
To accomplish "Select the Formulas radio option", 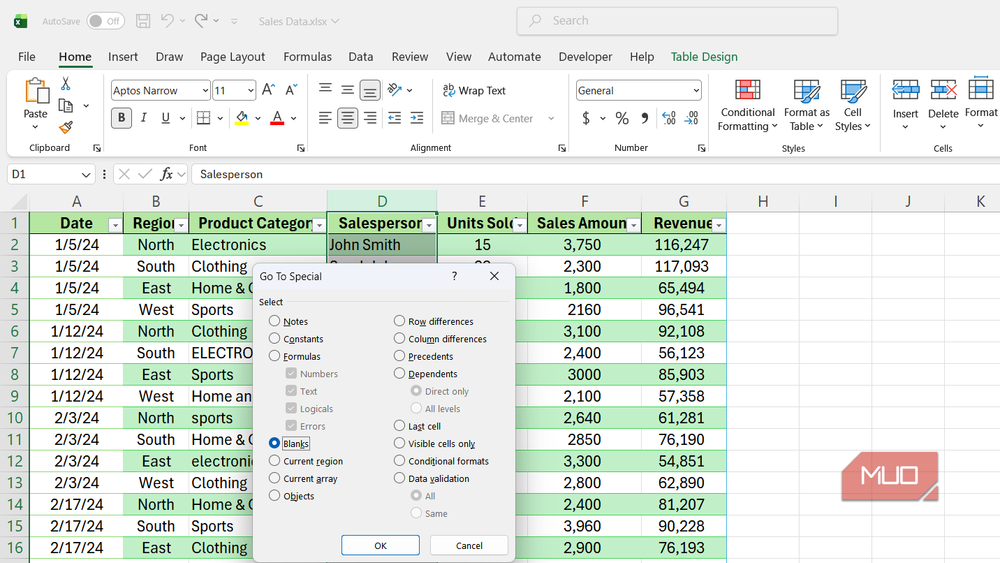I will (x=274, y=356).
